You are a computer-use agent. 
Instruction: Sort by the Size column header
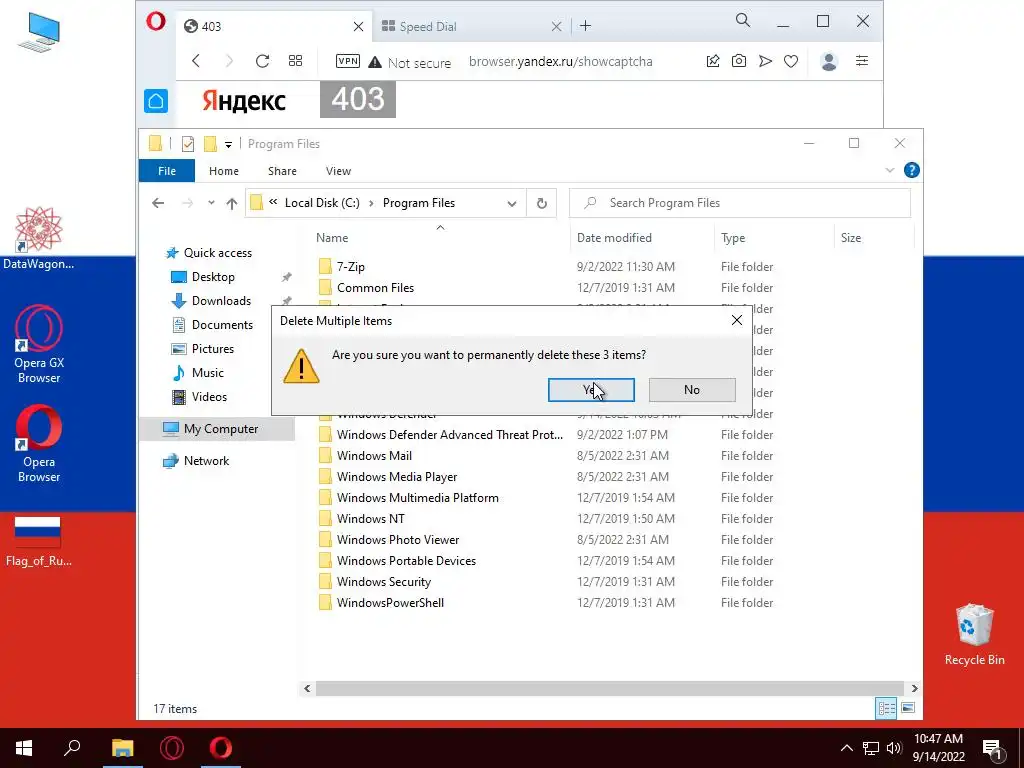pos(851,238)
